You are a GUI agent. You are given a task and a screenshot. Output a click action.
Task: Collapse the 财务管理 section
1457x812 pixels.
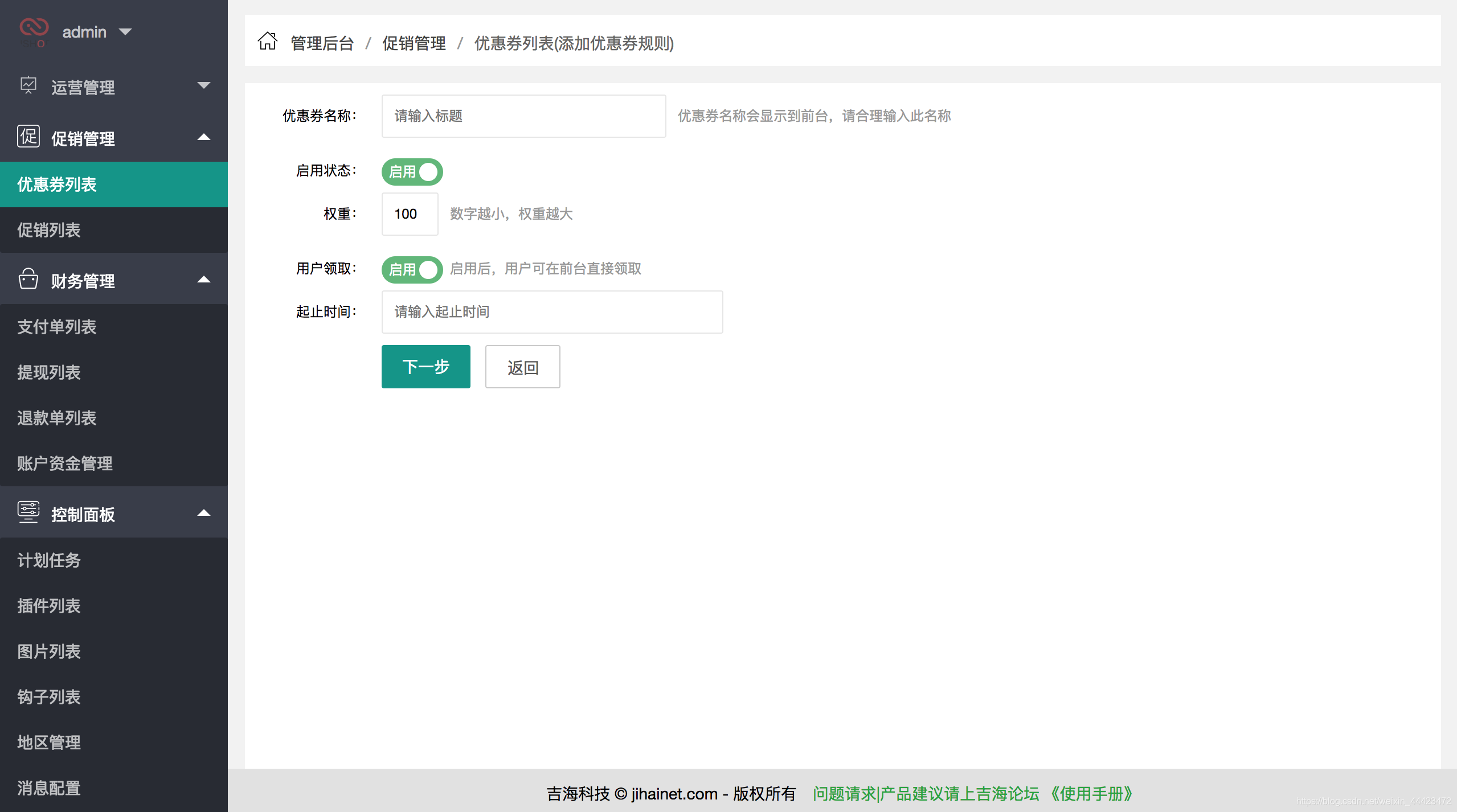tap(204, 280)
